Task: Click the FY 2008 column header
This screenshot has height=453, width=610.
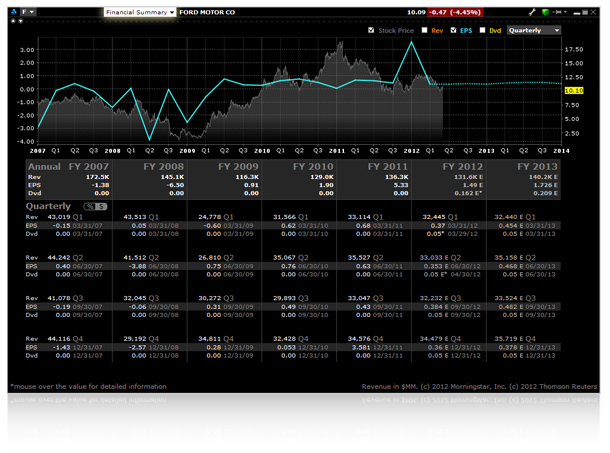Action: [x=163, y=167]
